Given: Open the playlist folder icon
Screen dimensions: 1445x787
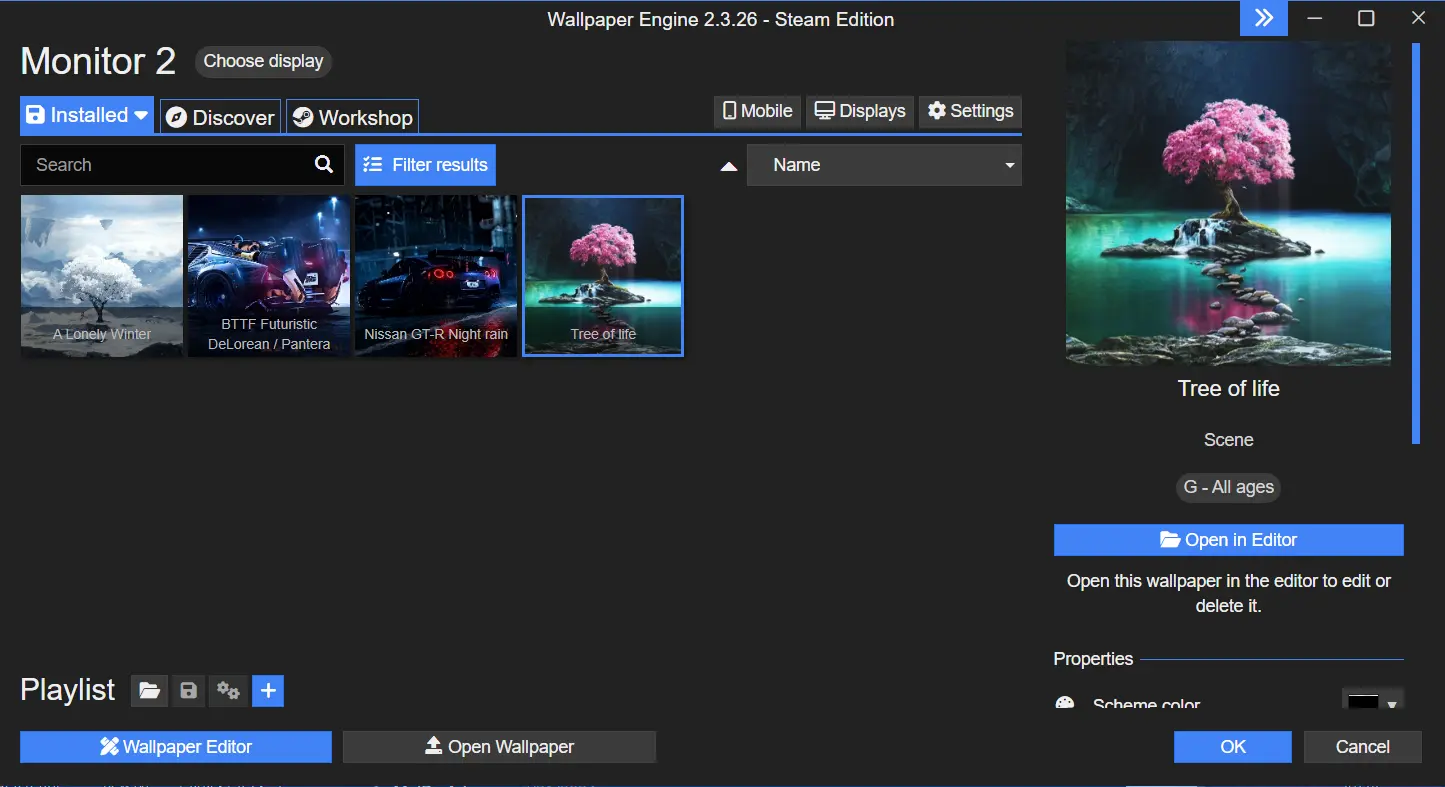Looking at the screenshot, I should (x=149, y=691).
